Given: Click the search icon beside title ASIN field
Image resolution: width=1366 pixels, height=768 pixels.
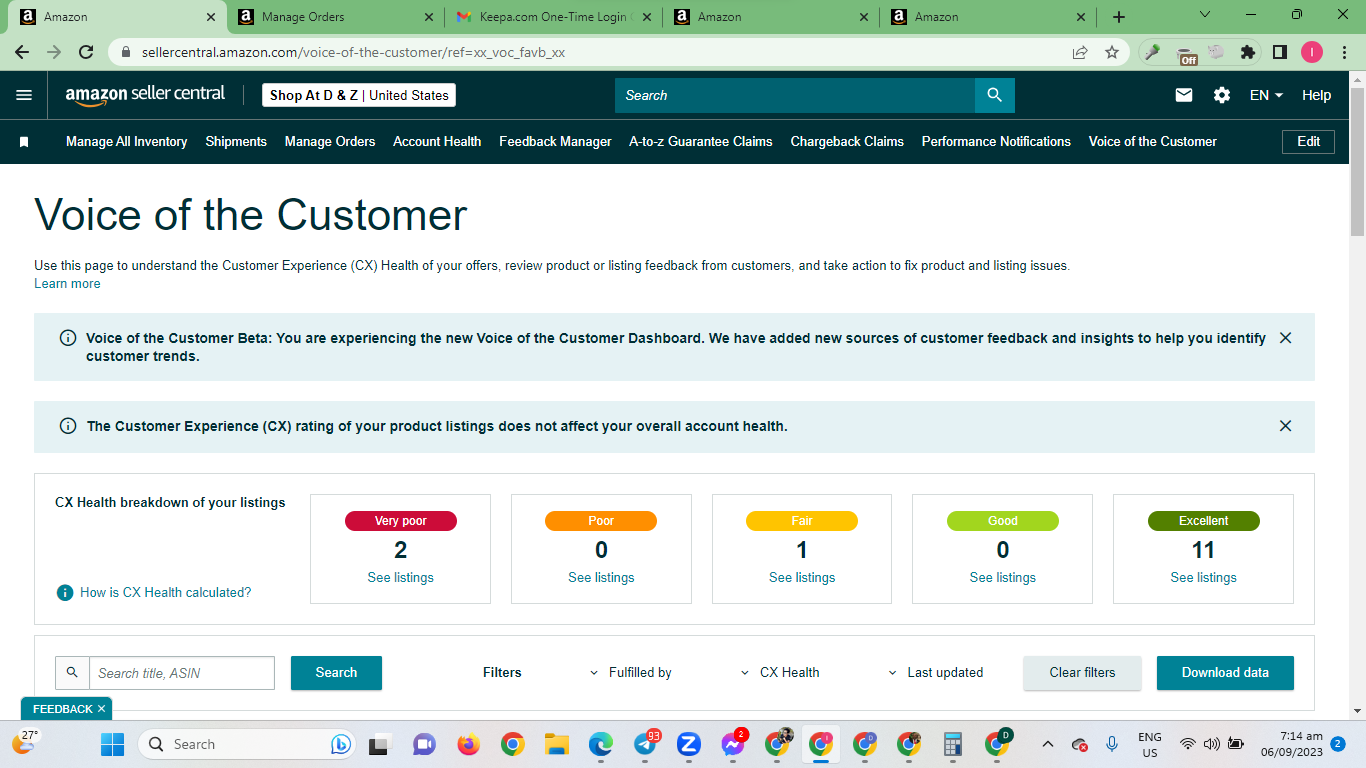Looking at the screenshot, I should 72,673.
